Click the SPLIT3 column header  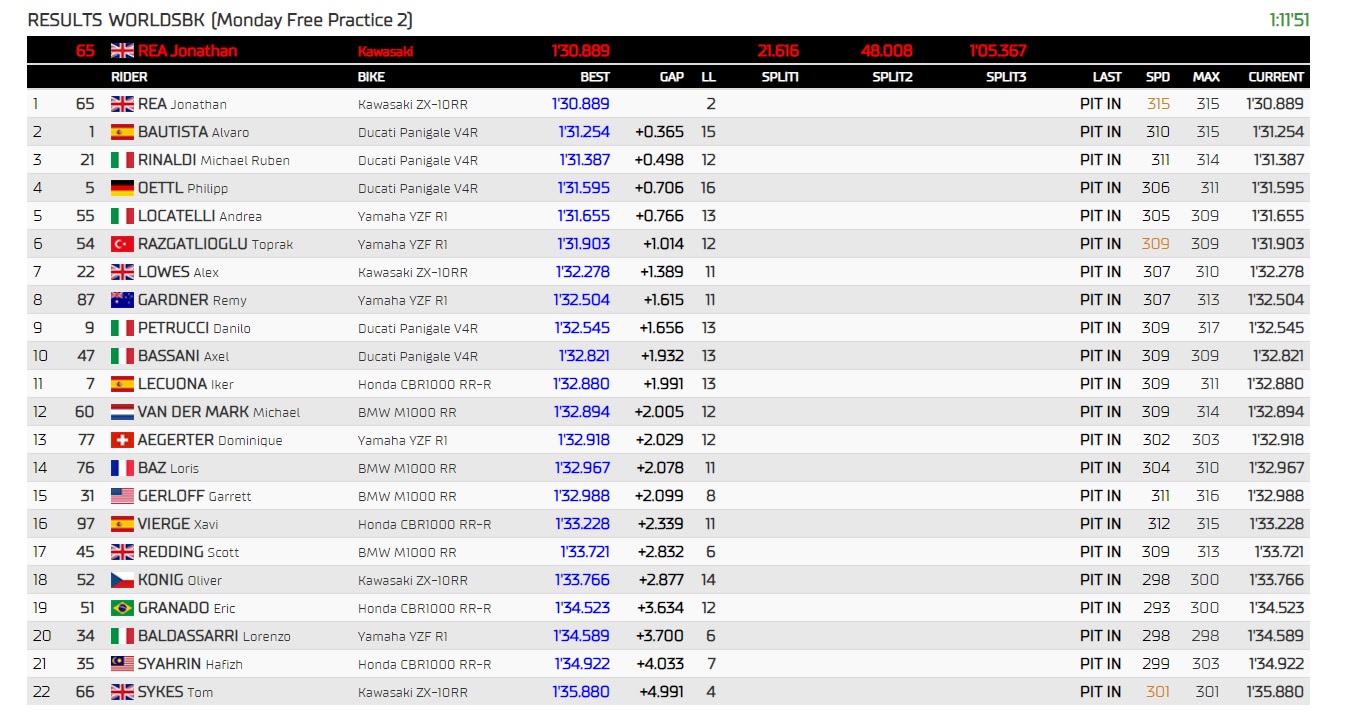click(x=1006, y=77)
